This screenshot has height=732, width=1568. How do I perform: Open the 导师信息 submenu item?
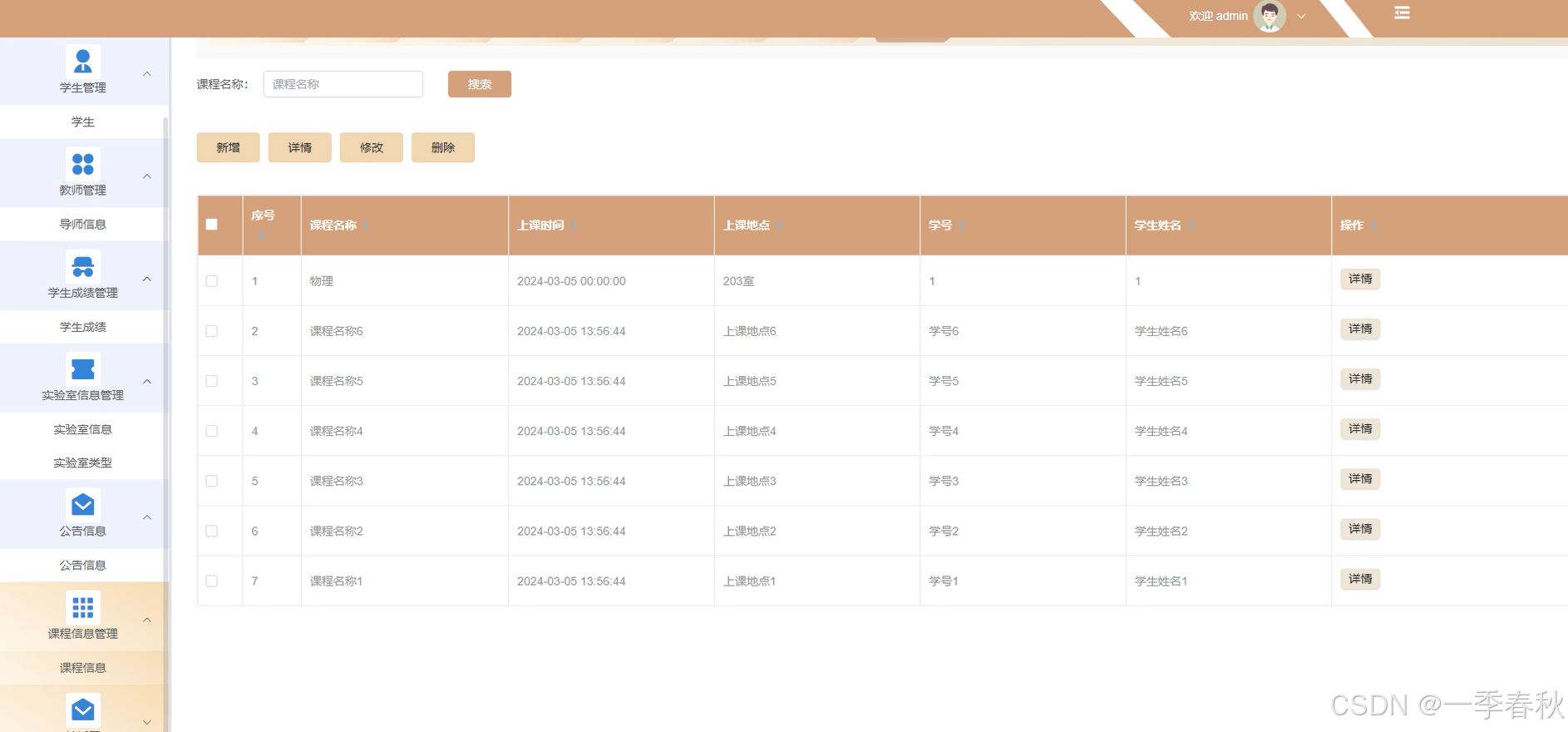coord(83,224)
